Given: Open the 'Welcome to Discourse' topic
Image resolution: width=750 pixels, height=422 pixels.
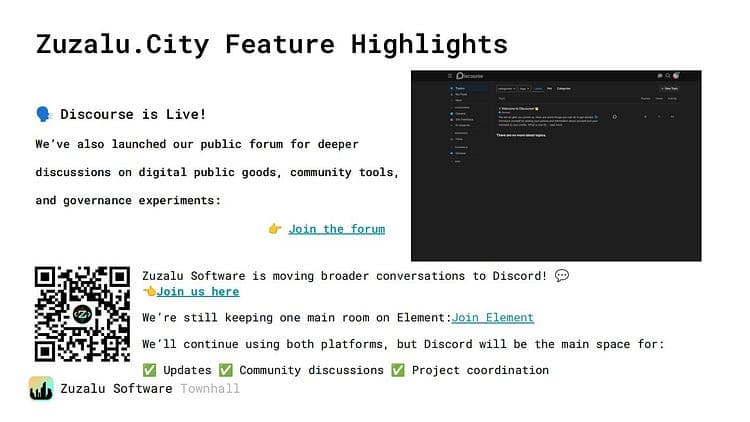Looking at the screenshot, I should [x=518, y=109].
